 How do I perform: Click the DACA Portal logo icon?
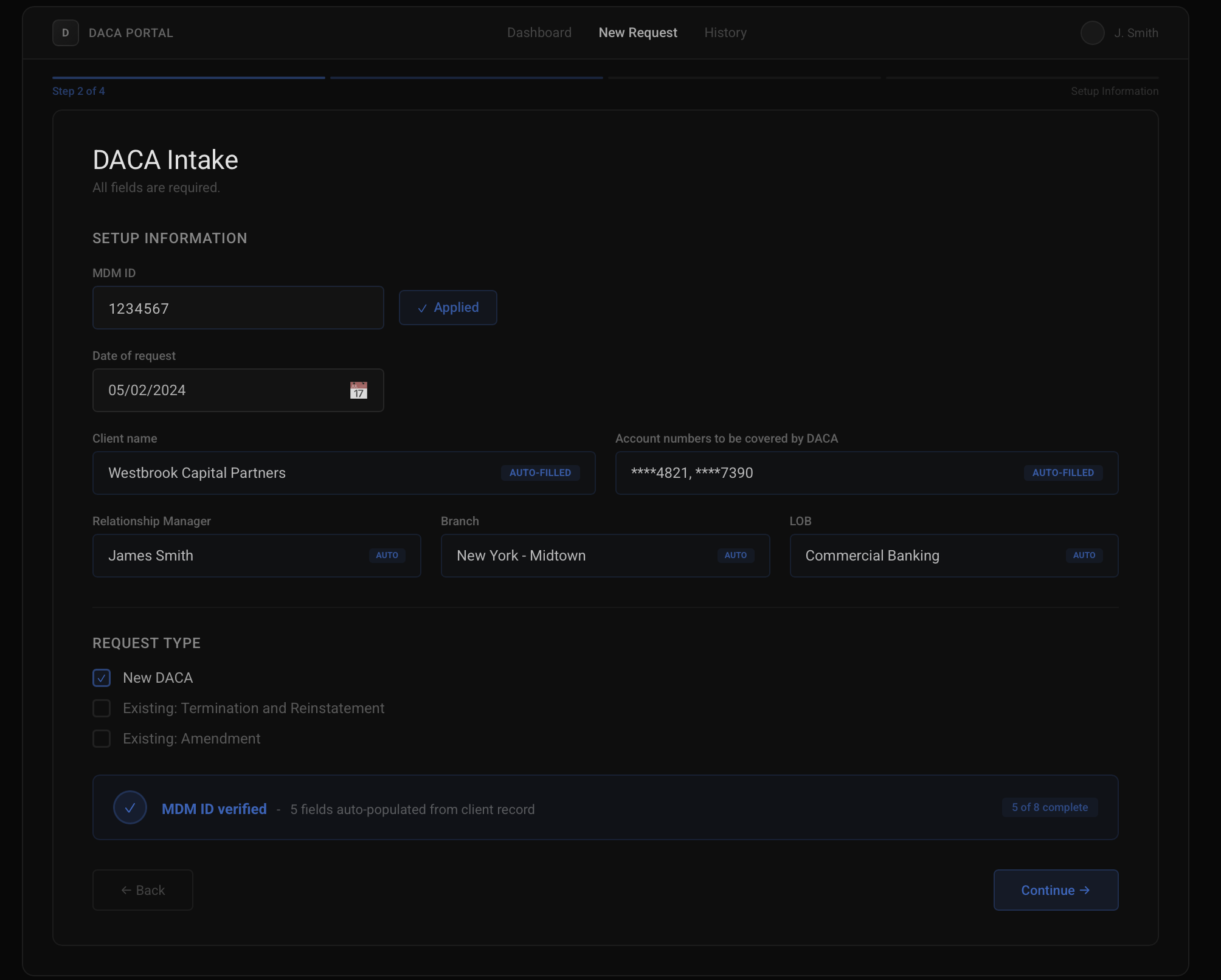(x=66, y=33)
